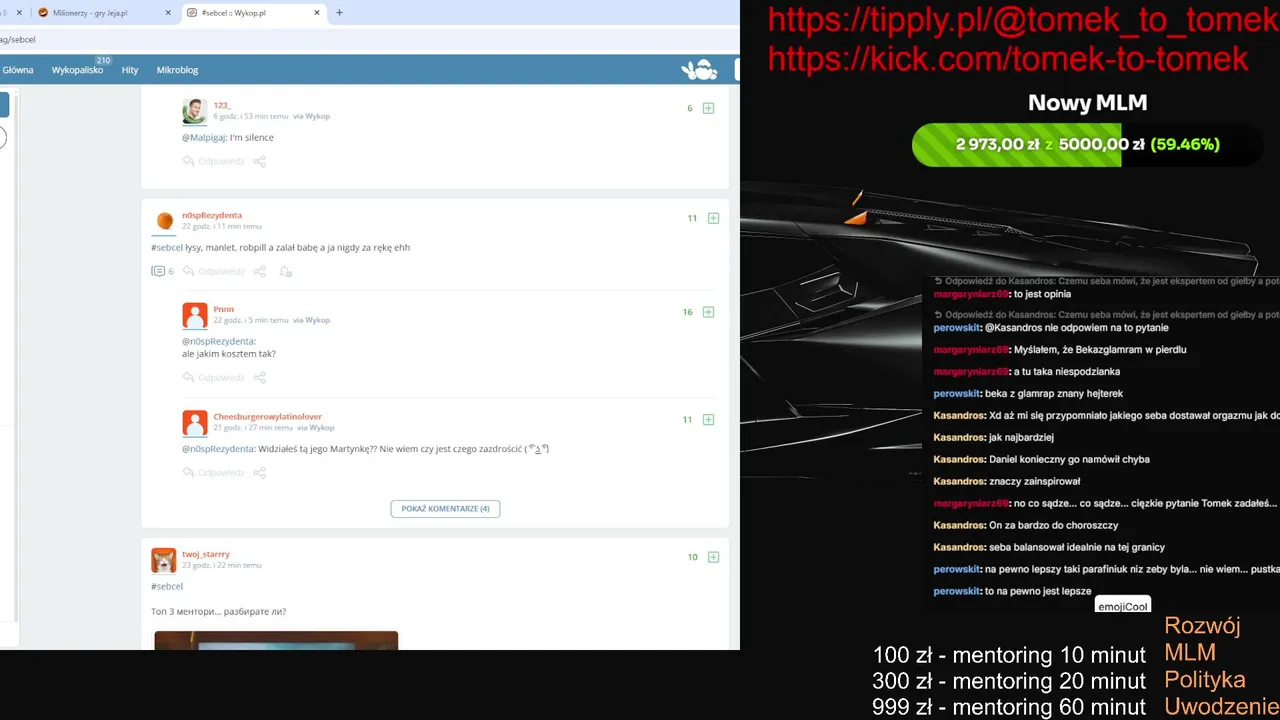Upvote Cheesburgerowylatinolover comment plus icon
This screenshot has height=720, width=1280.
[x=708, y=420]
